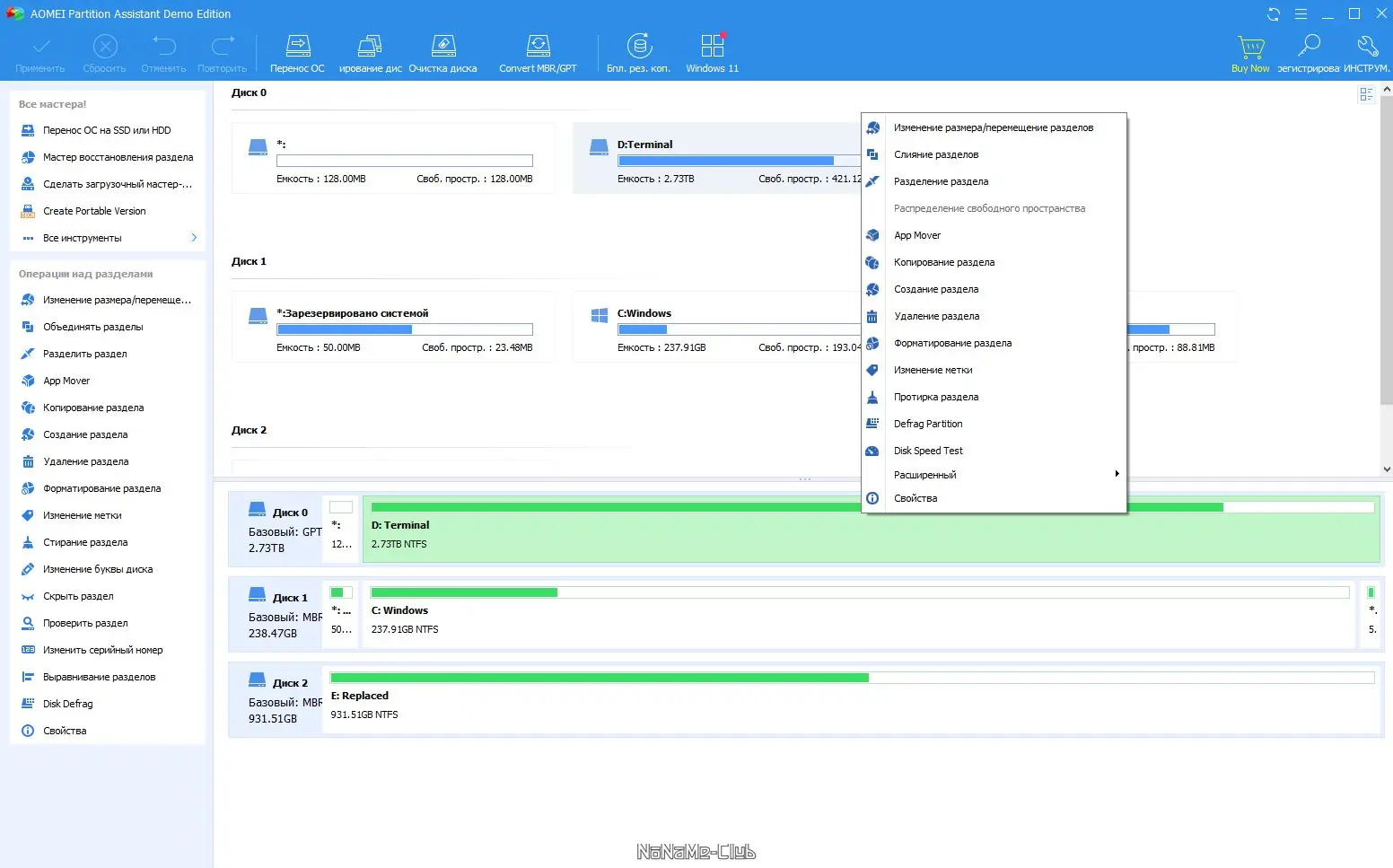Choose Слияние разделов in the context menu

(x=994, y=154)
